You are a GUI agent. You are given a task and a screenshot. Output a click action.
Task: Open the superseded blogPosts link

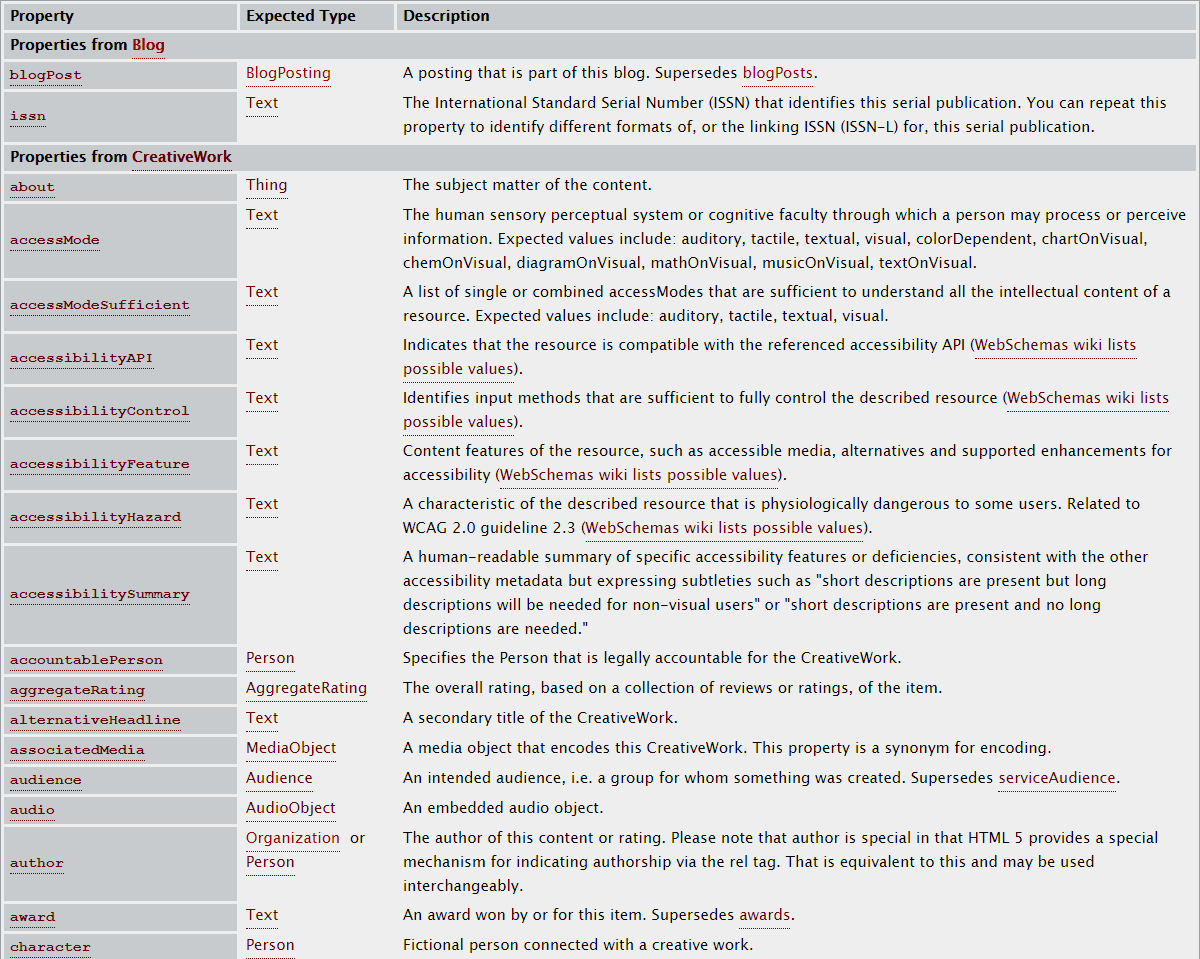coord(778,73)
